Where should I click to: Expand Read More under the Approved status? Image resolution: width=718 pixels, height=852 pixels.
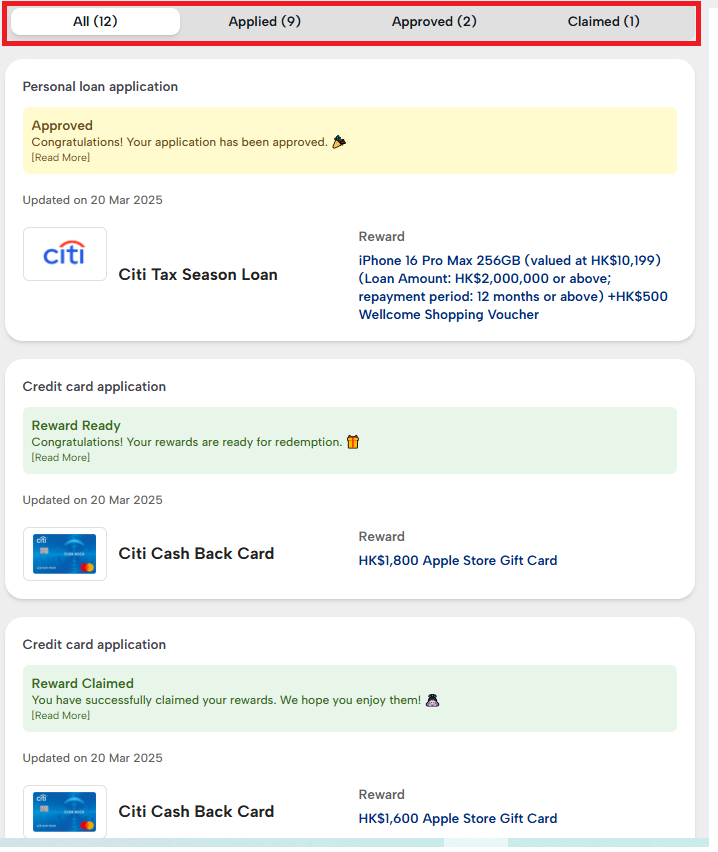click(x=61, y=158)
